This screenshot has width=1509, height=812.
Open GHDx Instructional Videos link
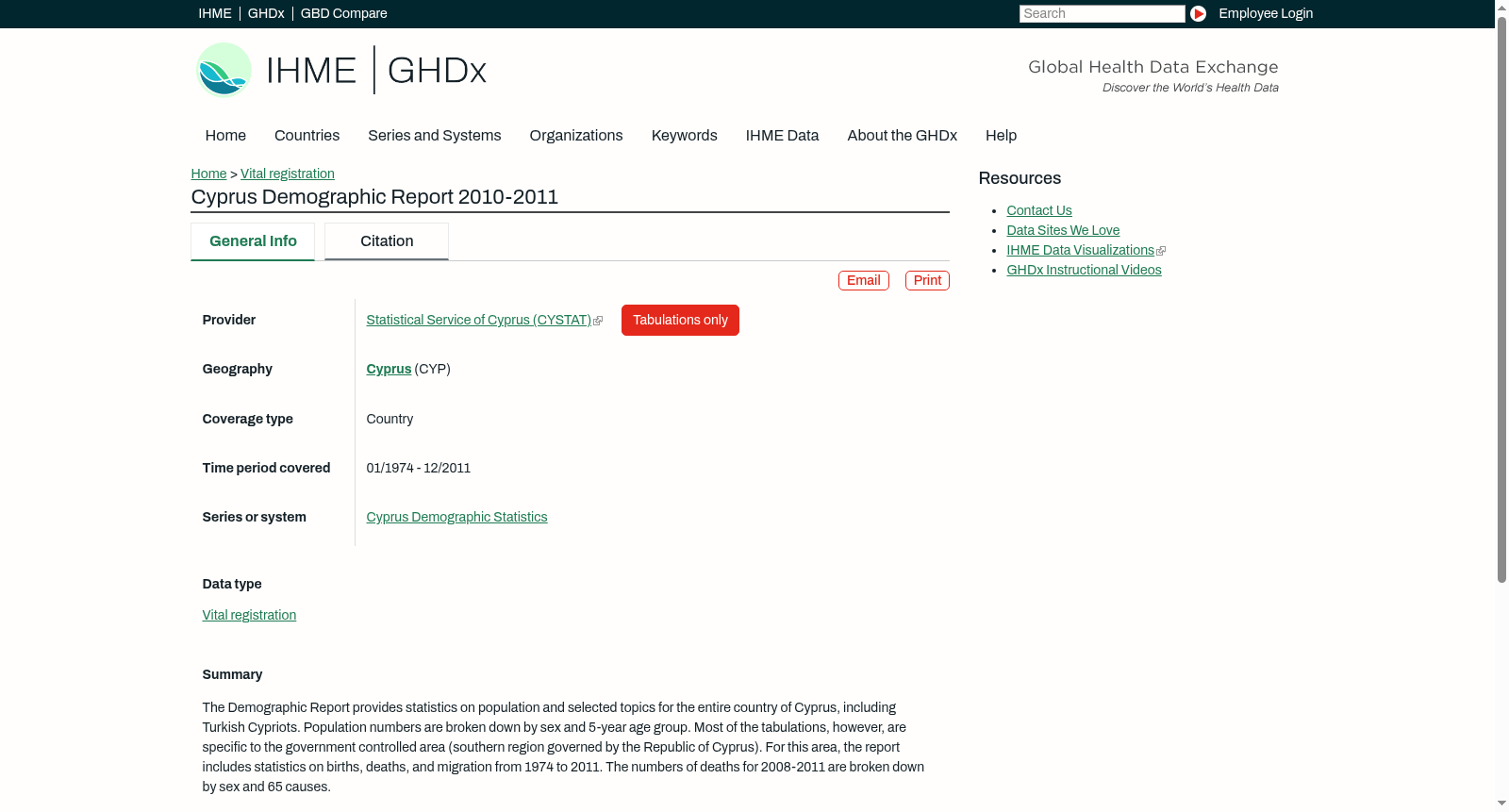pyautogui.click(x=1084, y=271)
